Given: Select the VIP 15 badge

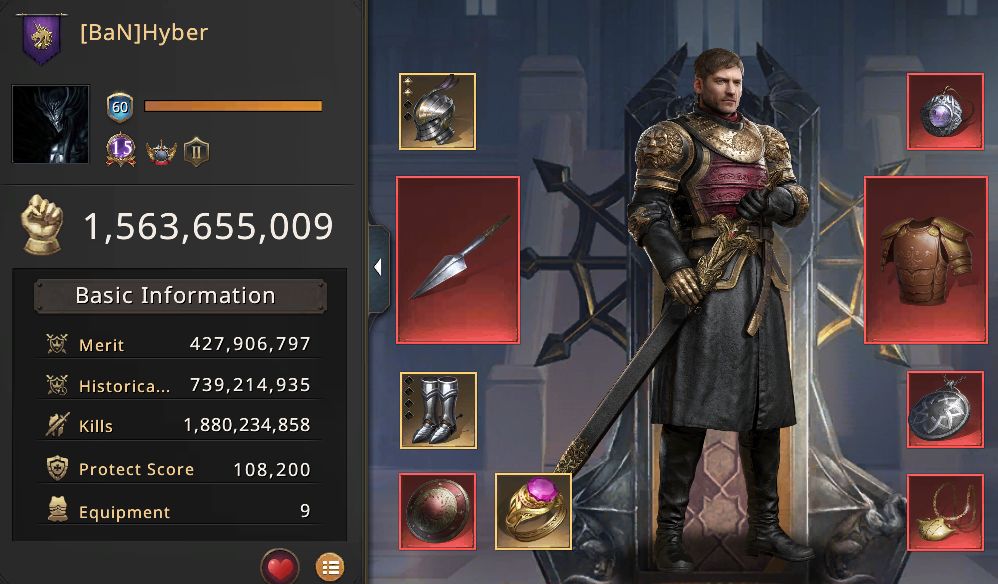Looking at the screenshot, I should [x=121, y=150].
